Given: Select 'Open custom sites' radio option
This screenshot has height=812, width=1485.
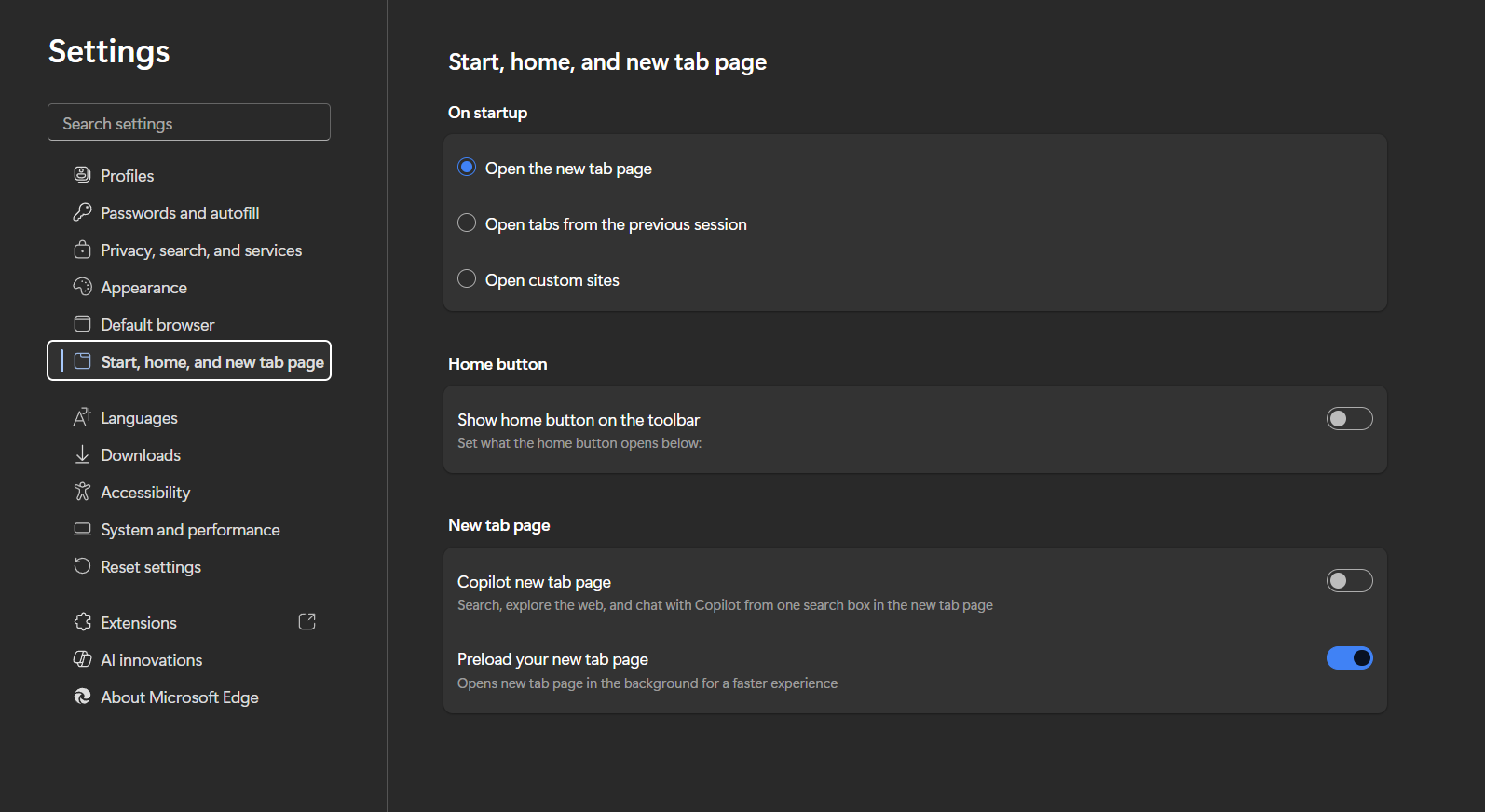Looking at the screenshot, I should coord(467,279).
